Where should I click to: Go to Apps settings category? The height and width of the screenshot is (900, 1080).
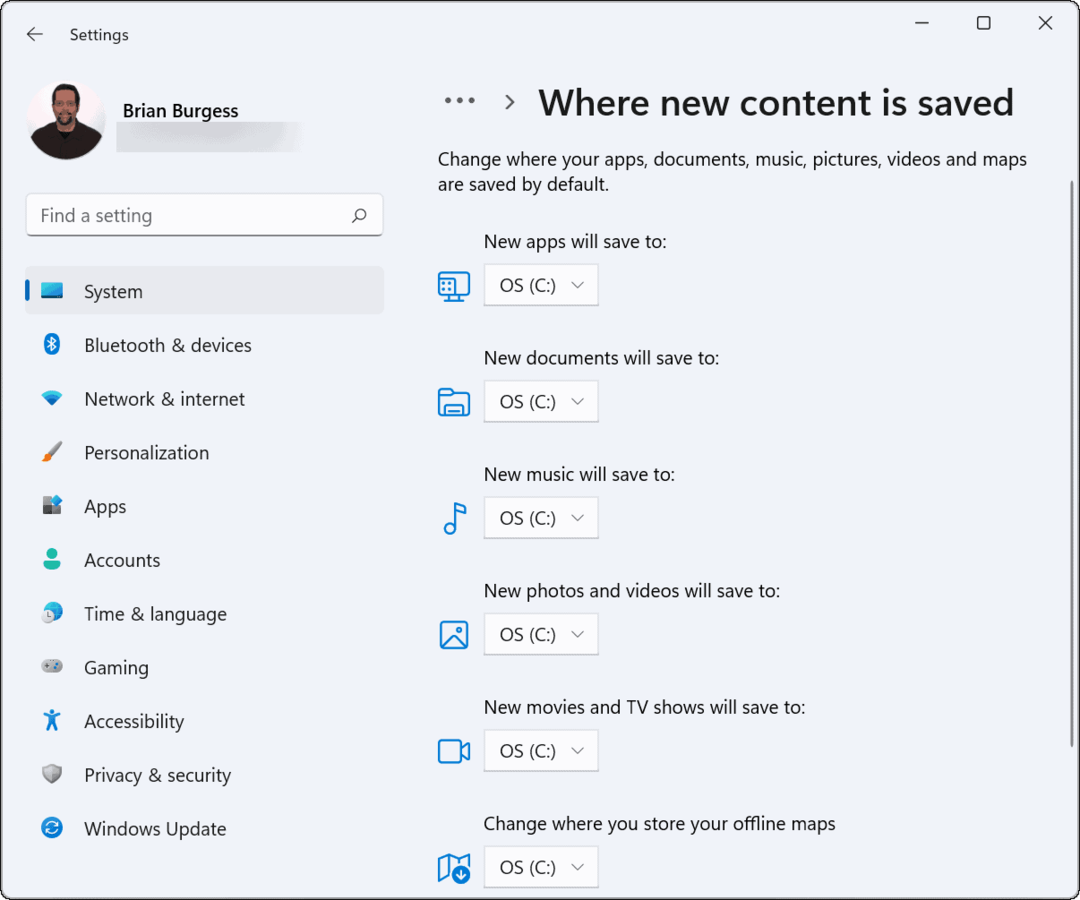pyautogui.click(x=105, y=506)
